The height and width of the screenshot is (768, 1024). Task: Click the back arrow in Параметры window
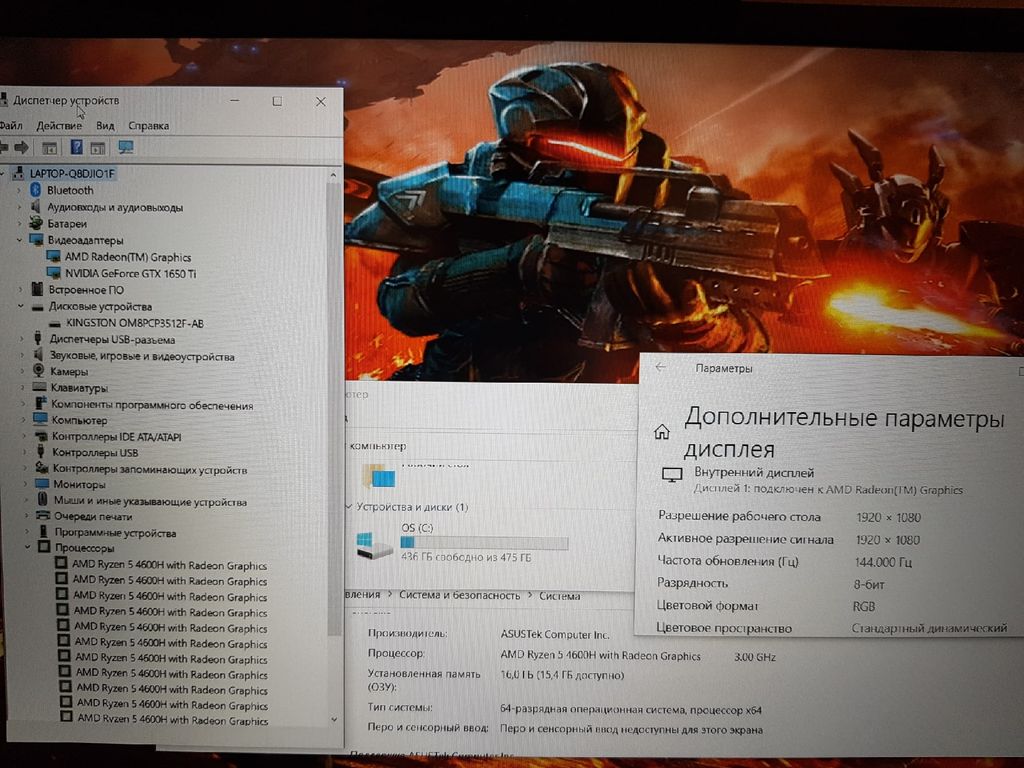[660, 368]
